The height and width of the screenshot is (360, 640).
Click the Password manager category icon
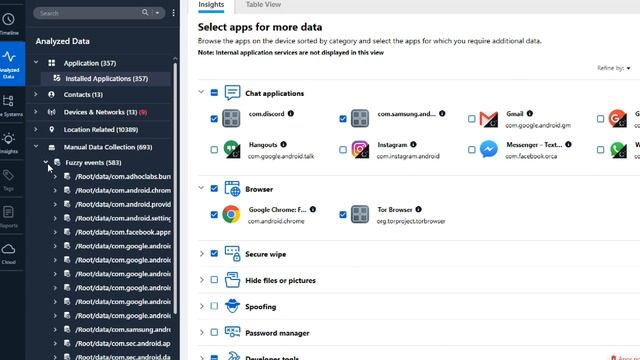[x=232, y=332]
